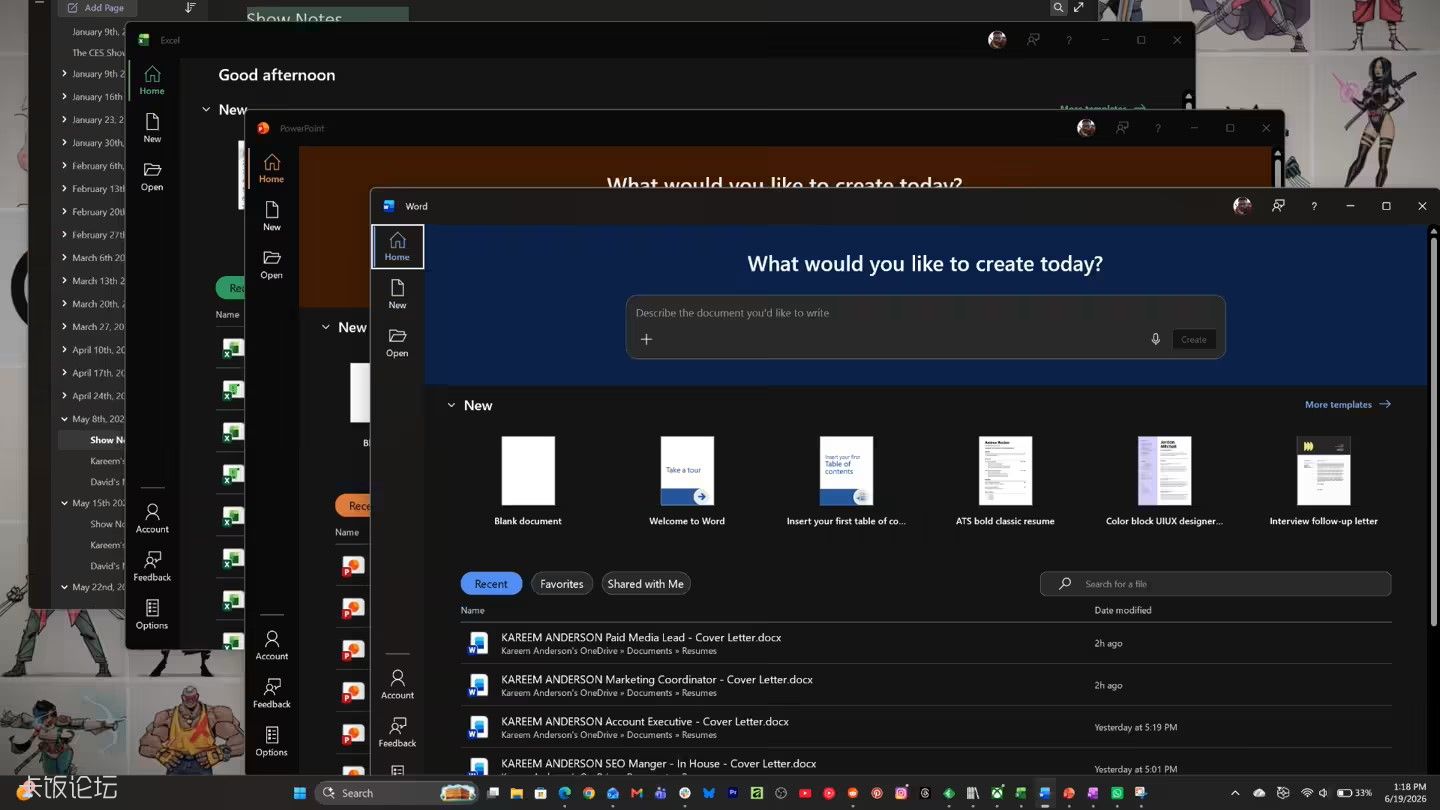This screenshot has height=810, width=1440.
Task: Click the sort icon beside Add Page
Action: [x=190, y=8]
